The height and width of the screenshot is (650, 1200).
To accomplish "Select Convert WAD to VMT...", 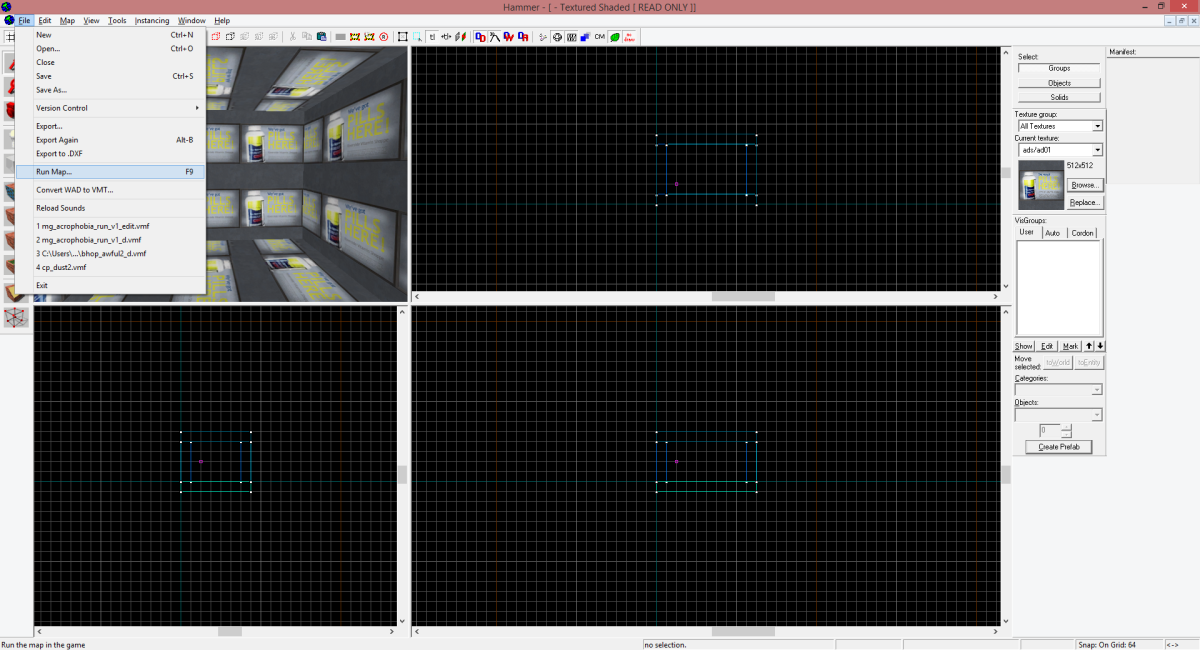I will coord(111,190).
